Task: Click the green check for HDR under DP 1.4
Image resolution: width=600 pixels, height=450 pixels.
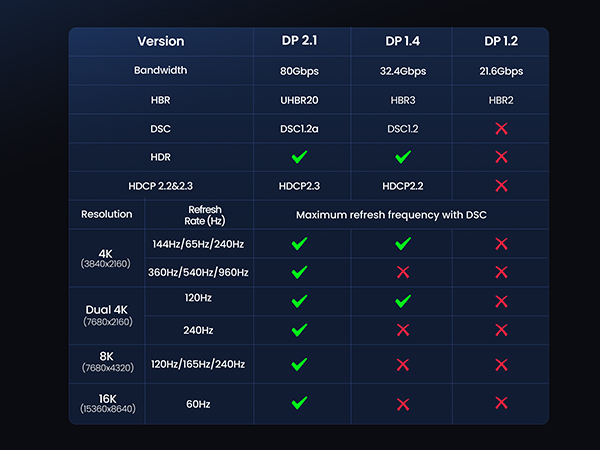Action: pos(403,157)
